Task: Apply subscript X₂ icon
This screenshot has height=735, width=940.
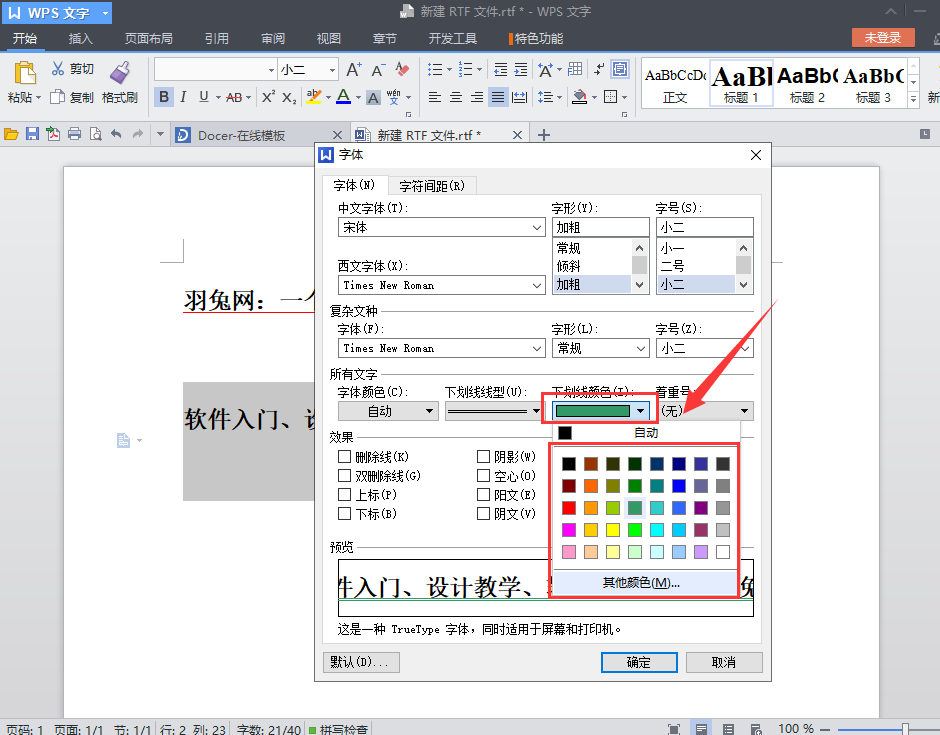Action: tap(289, 97)
